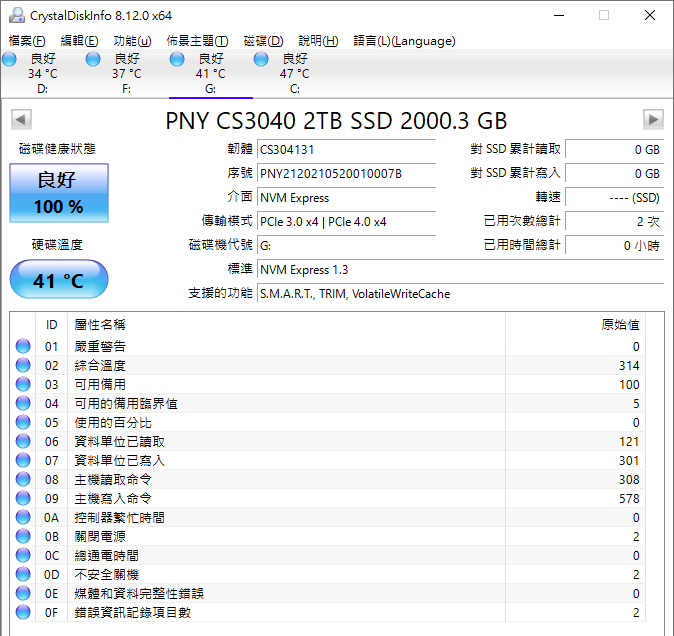Viewport: 674px width, 636px height.
Task: Switch to drive D: 34 °C tab
Action: point(43,73)
